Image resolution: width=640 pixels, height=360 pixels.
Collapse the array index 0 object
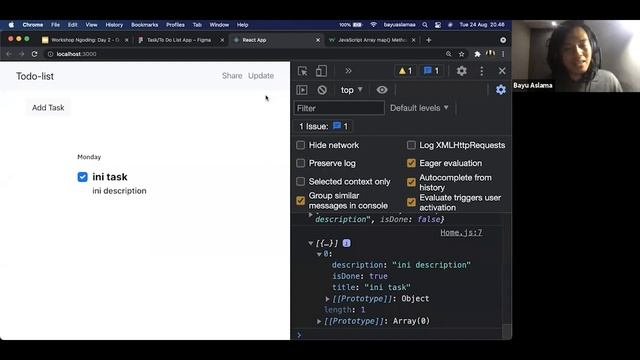click(319, 254)
